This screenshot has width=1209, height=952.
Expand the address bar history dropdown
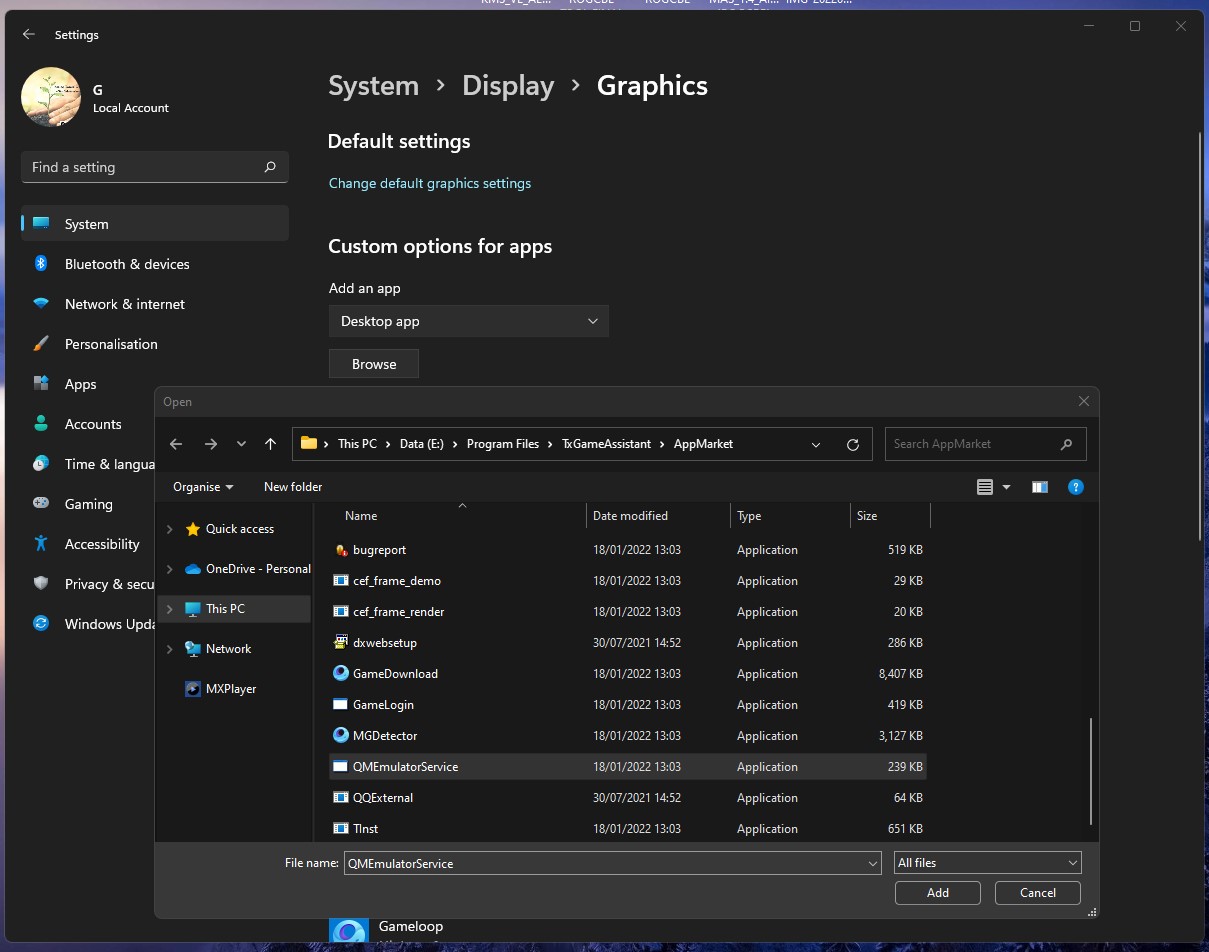(816, 444)
